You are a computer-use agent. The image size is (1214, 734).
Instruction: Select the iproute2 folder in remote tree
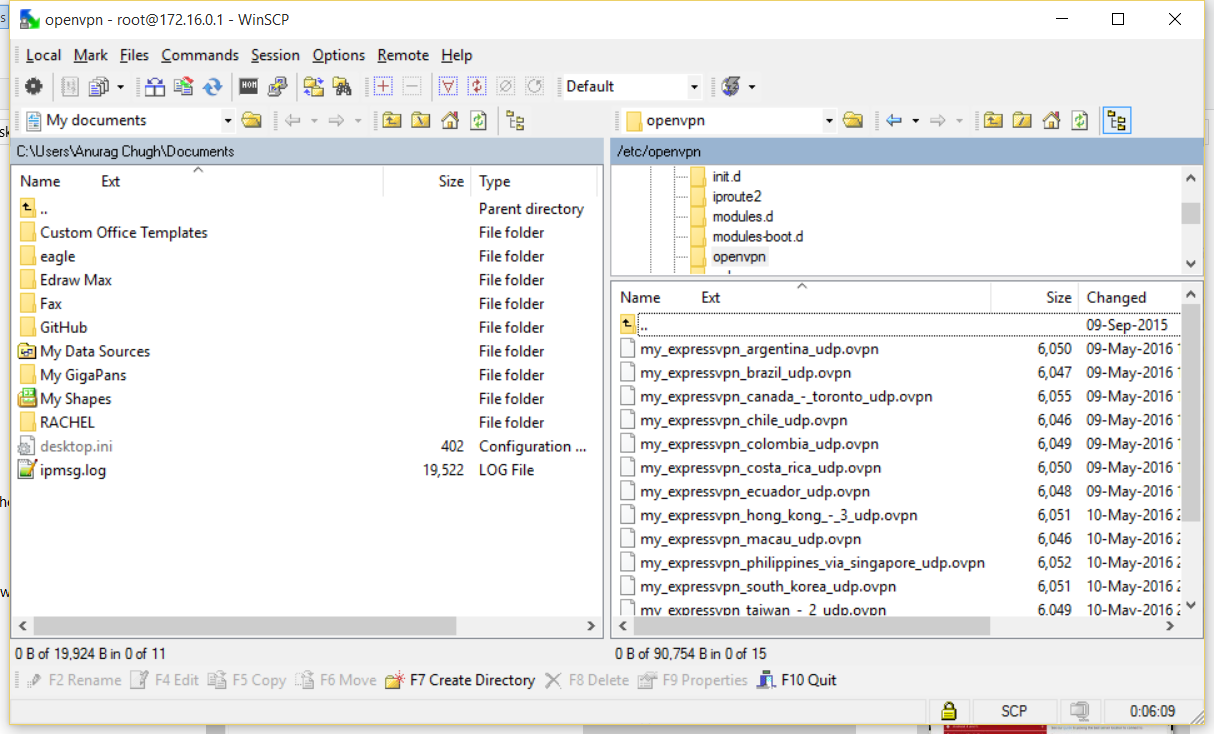coord(737,196)
